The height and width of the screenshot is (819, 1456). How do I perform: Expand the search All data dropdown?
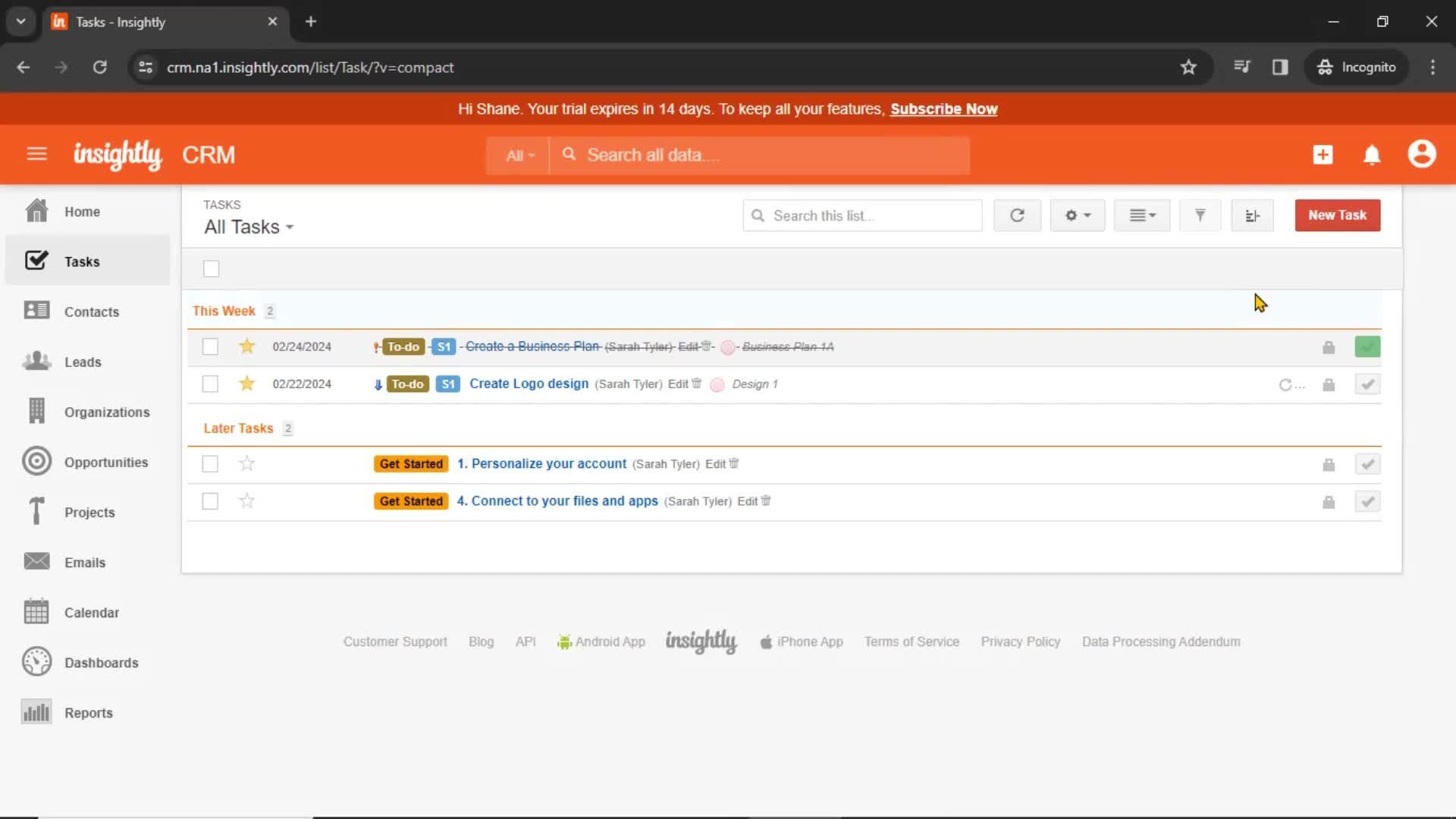point(519,155)
